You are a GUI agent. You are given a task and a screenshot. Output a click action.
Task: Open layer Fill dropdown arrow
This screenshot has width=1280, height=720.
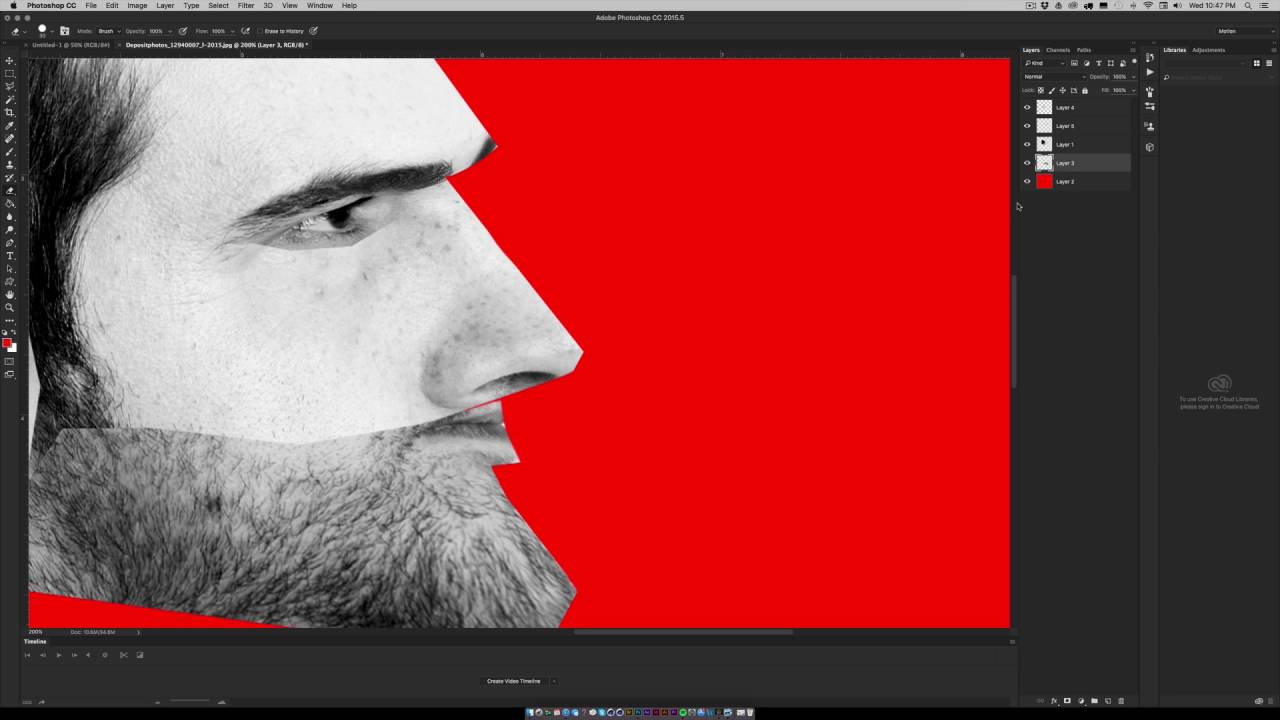tap(1133, 90)
